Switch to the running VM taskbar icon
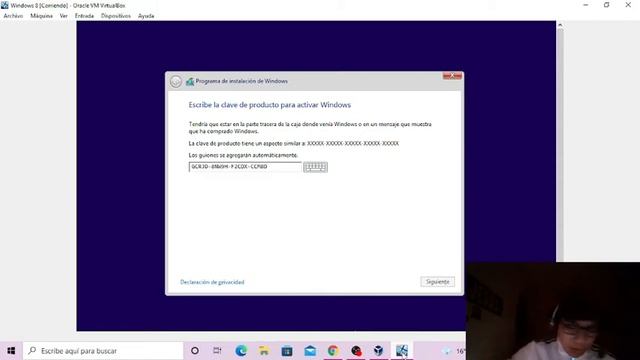Viewport: 640px width, 360px height. [402, 351]
